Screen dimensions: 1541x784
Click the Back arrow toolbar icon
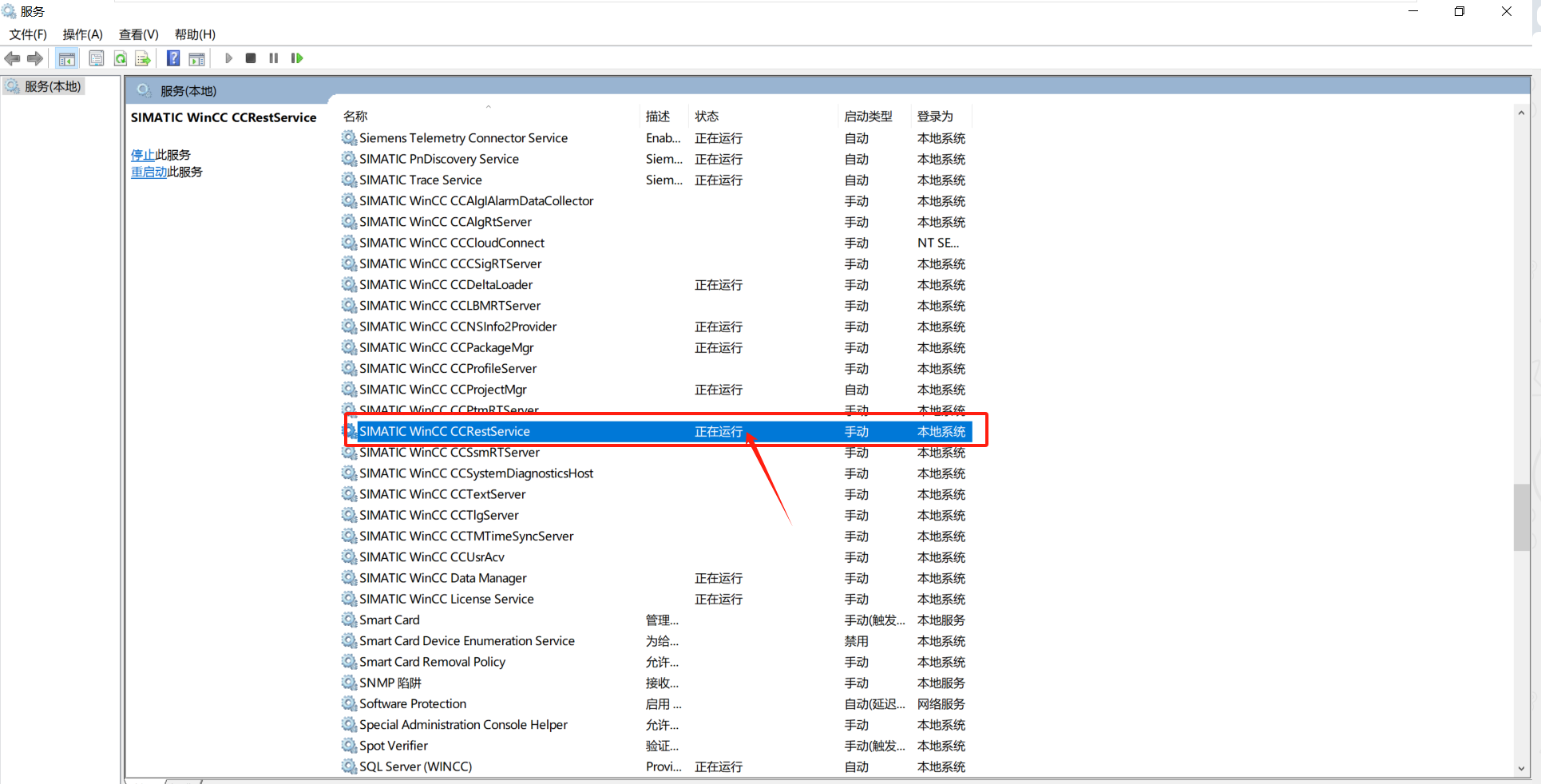click(x=12, y=58)
